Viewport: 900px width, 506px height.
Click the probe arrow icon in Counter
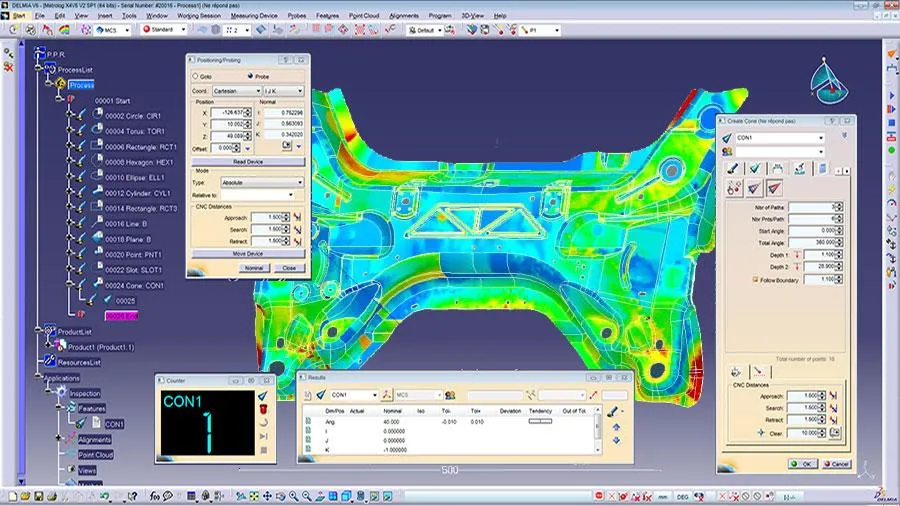tap(262, 396)
